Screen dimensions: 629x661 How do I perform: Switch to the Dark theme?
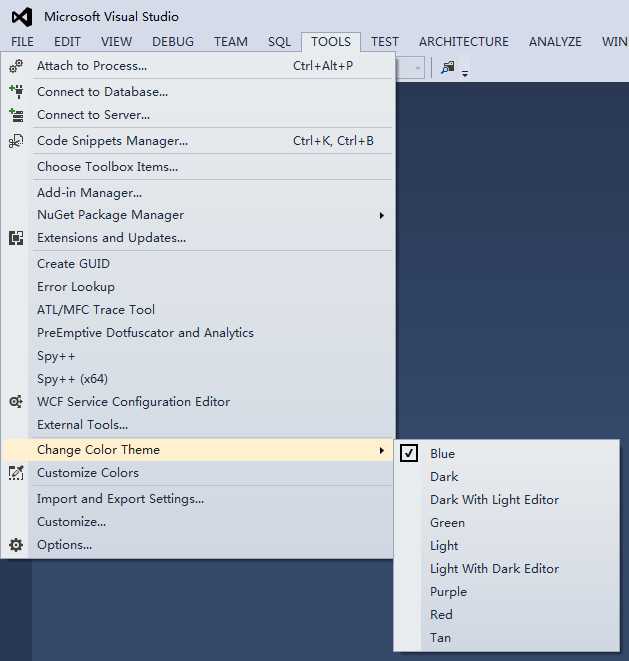click(507, 477)
